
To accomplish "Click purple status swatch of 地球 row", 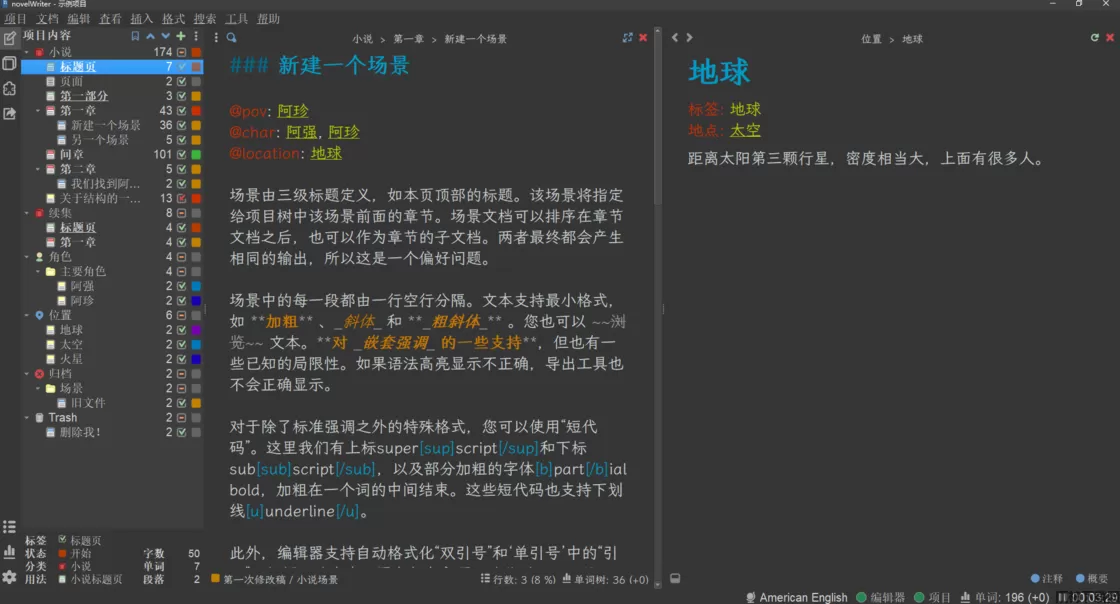I will (196, 330).
